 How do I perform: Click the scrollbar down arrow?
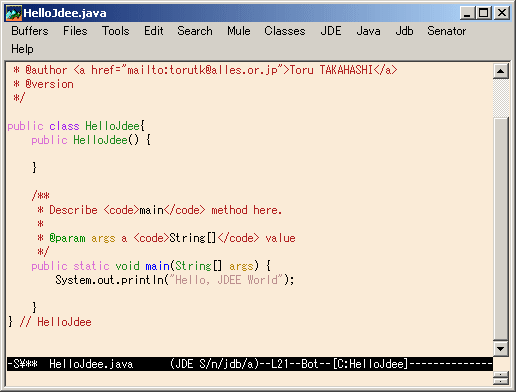[x=501, y=349]
